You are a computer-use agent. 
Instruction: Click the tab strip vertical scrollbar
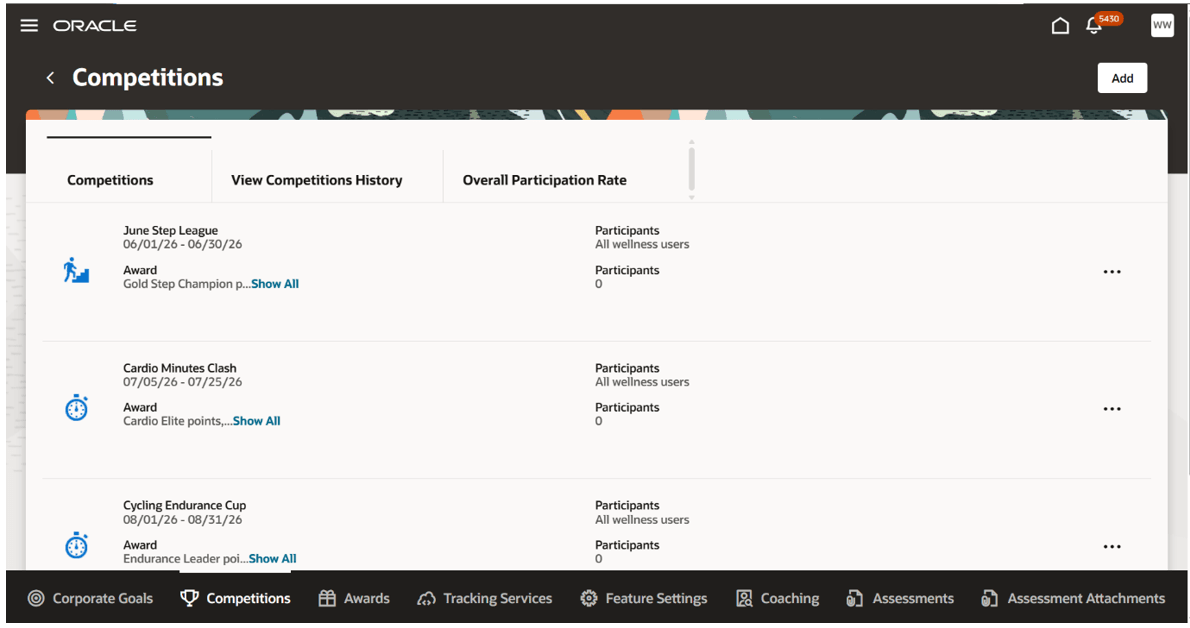coord(691,169)
